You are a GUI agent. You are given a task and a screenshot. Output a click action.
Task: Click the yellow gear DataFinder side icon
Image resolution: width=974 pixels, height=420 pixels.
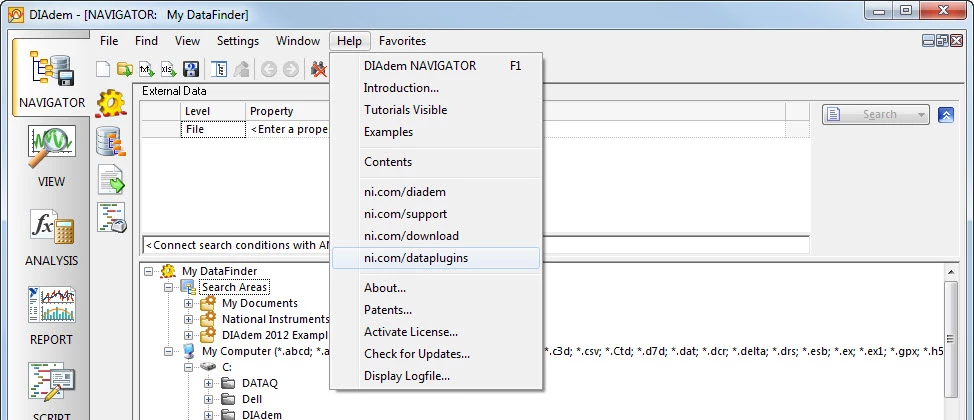coord(111,103)
